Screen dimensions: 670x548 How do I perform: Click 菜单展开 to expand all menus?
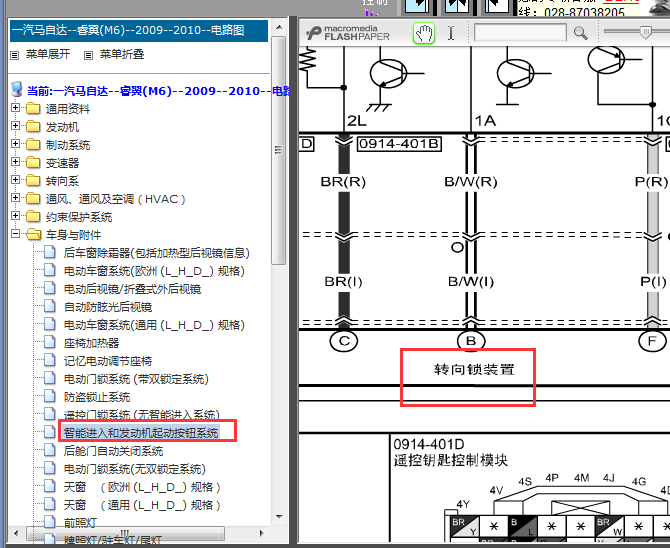pyautogui.click(x=47, y=54)
